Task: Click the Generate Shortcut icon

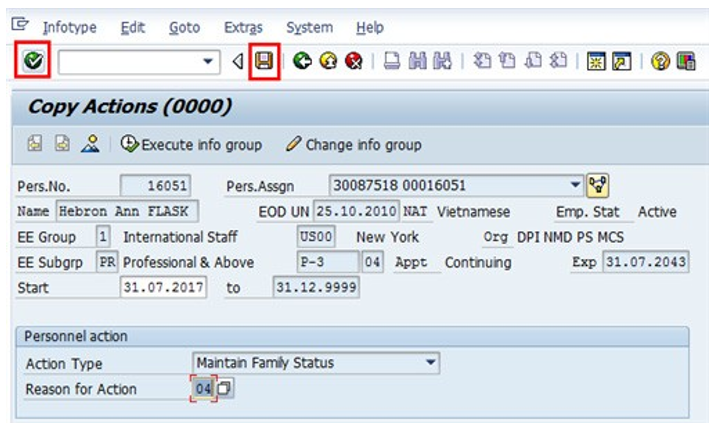Action: (x=622, y=61)
